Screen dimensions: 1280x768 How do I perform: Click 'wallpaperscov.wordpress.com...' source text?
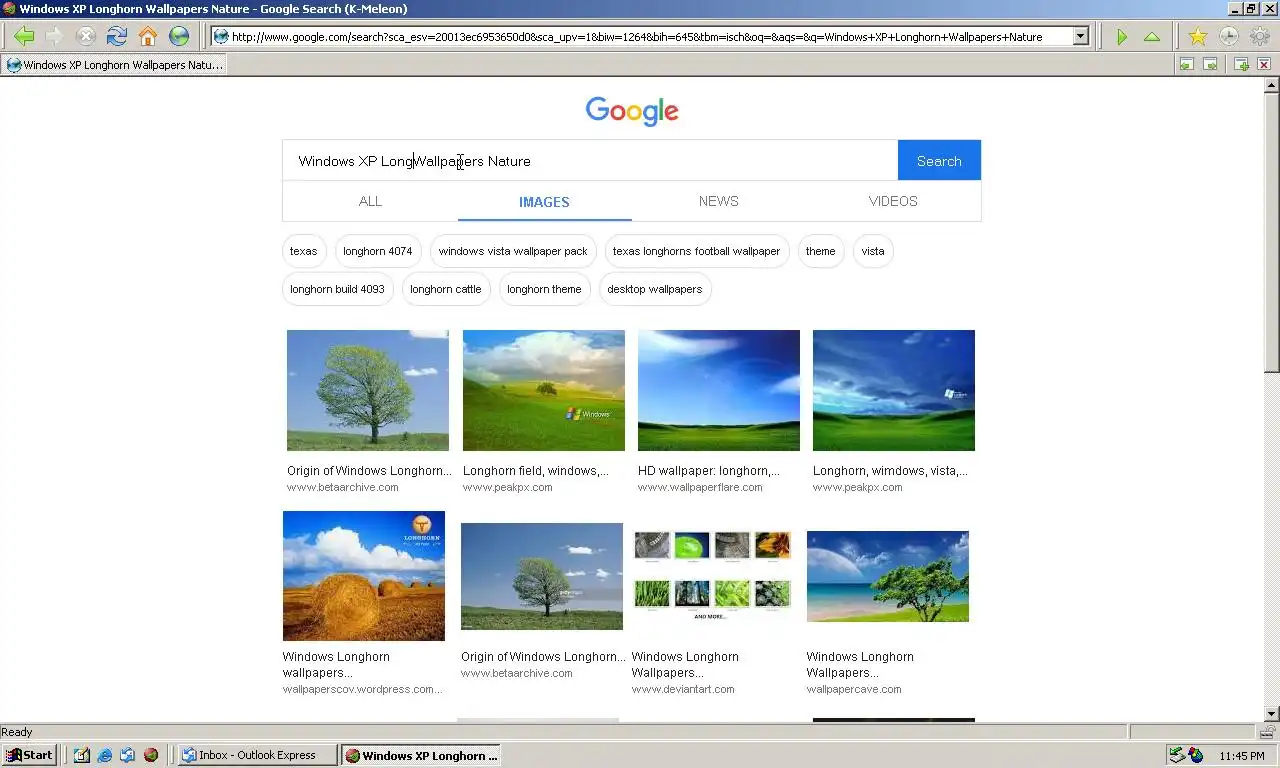pyautogui.click(x=362, y=690)
